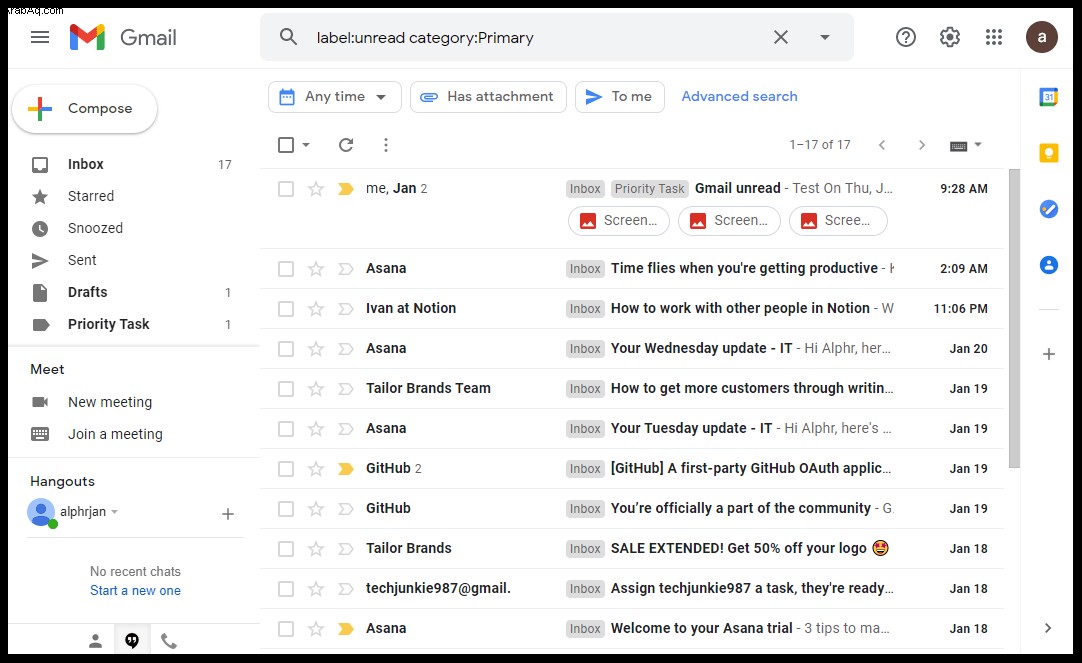Open Google Keep side panel icon
Screen dimensions: 1082x663
[x=1048, y=152]
